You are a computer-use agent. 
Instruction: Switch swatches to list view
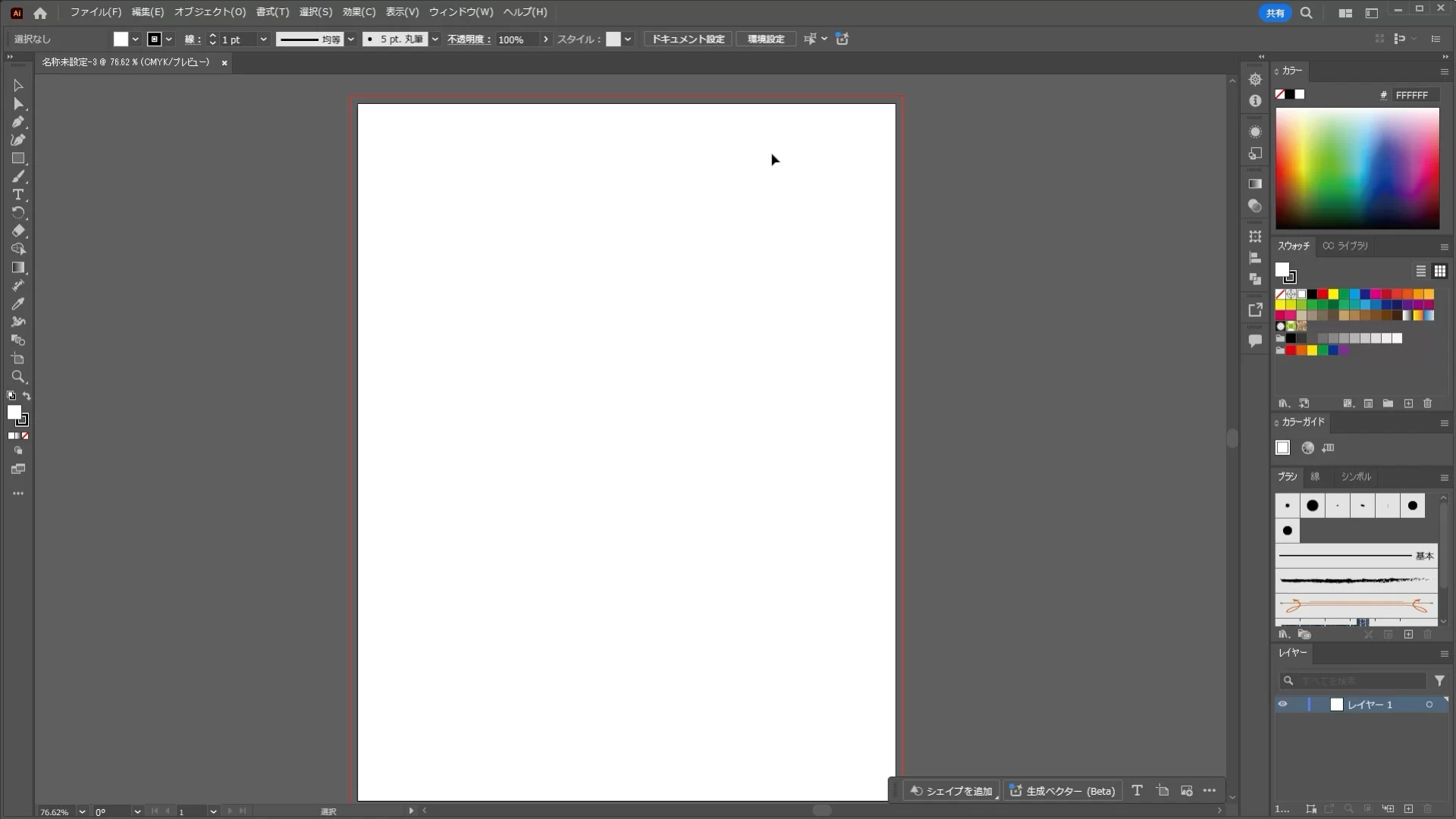1421,271
